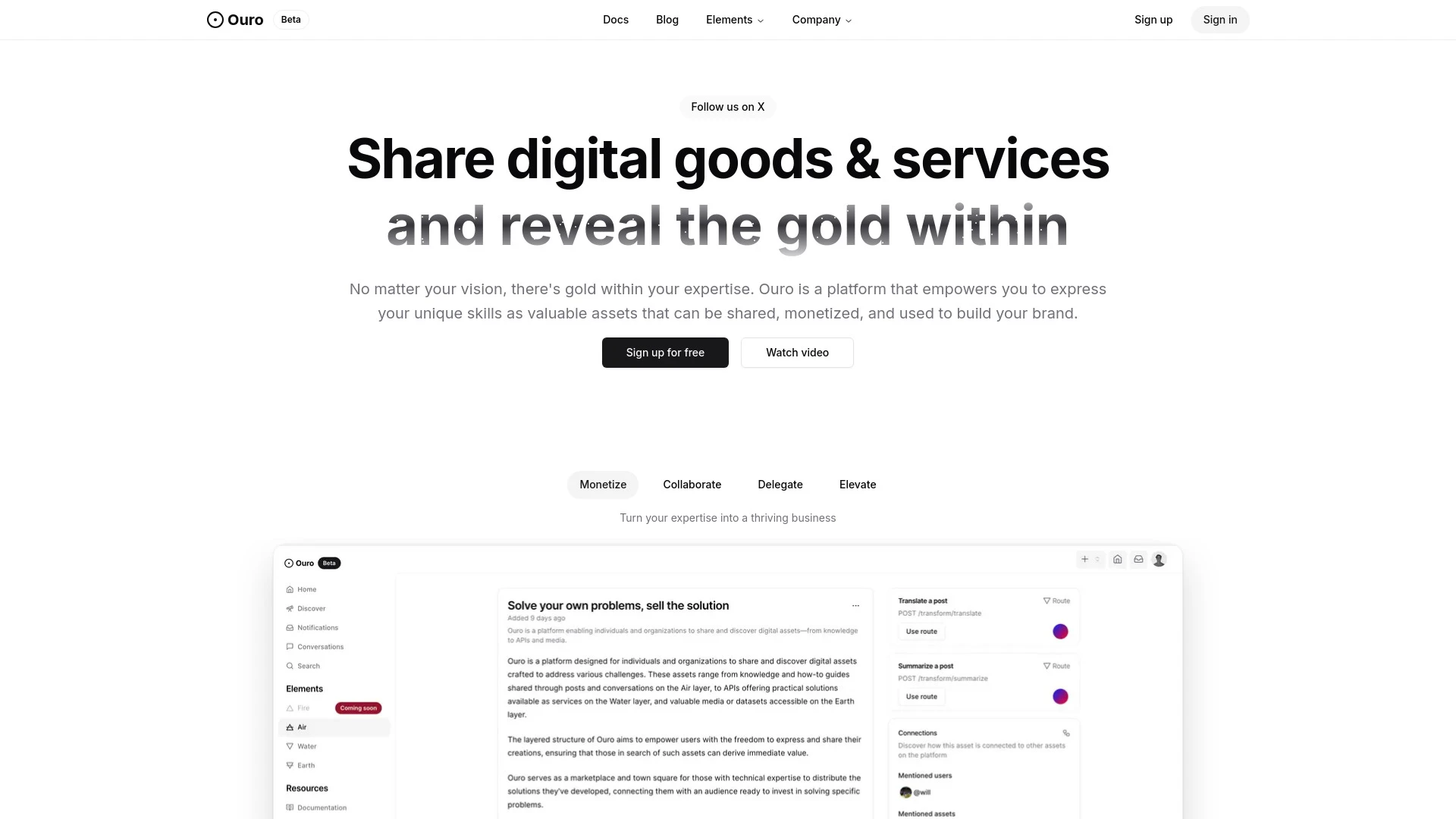1456x819 pixels.
Task: Click the Notifications bell icon
Action: pos(290,627)
